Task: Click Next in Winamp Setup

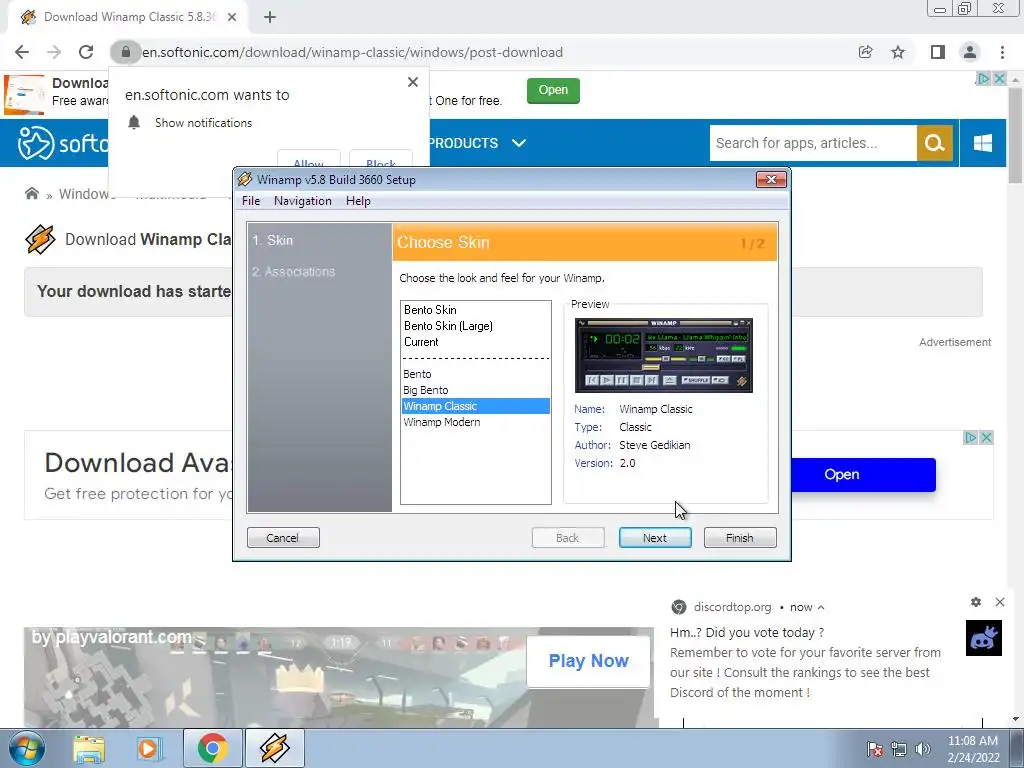Action: point(655,537)
